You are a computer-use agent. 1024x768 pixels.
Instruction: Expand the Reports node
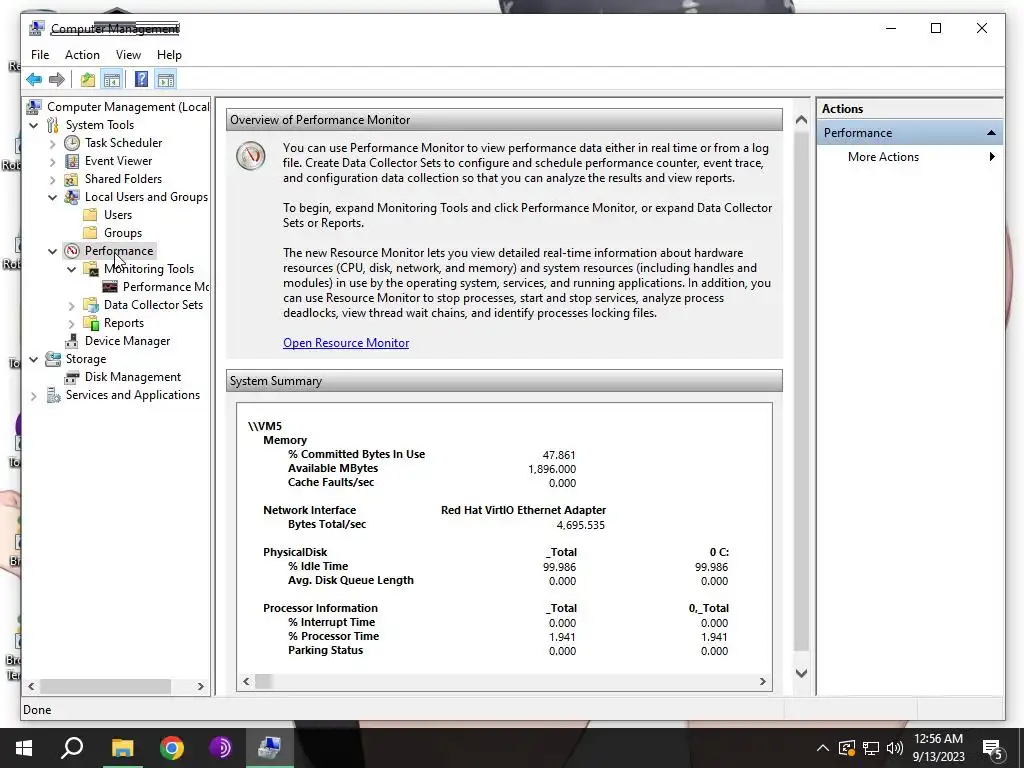click(x=72, y=323)
